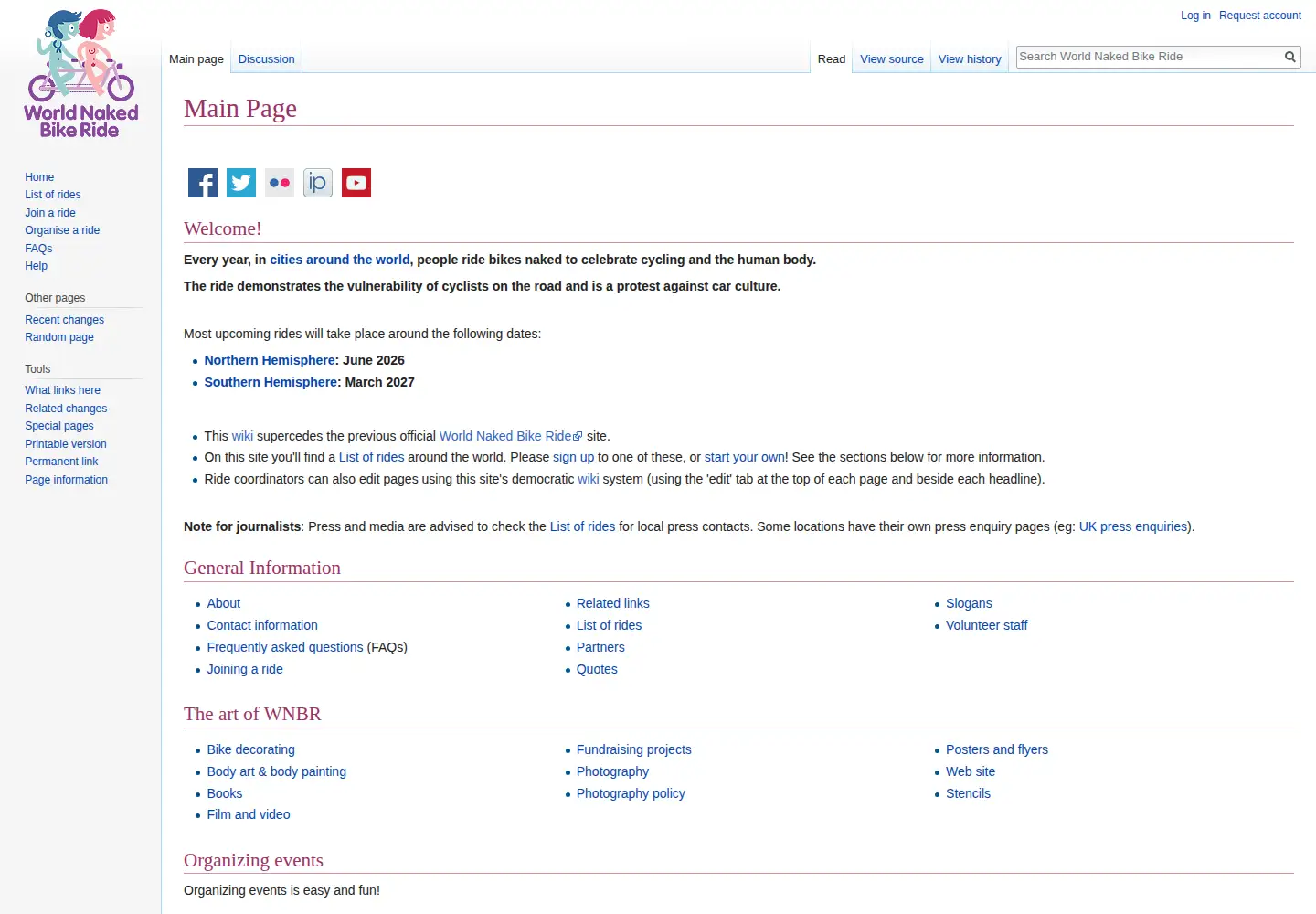1316x914 pixels.
Task: Open the Slogans link
Action: [x=969, y=603]
